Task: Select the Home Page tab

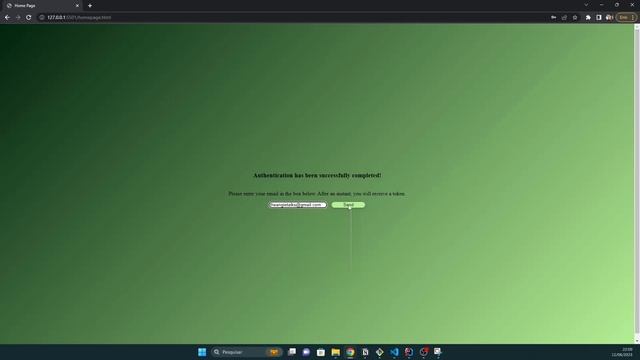Action: [x=41, y=6]
